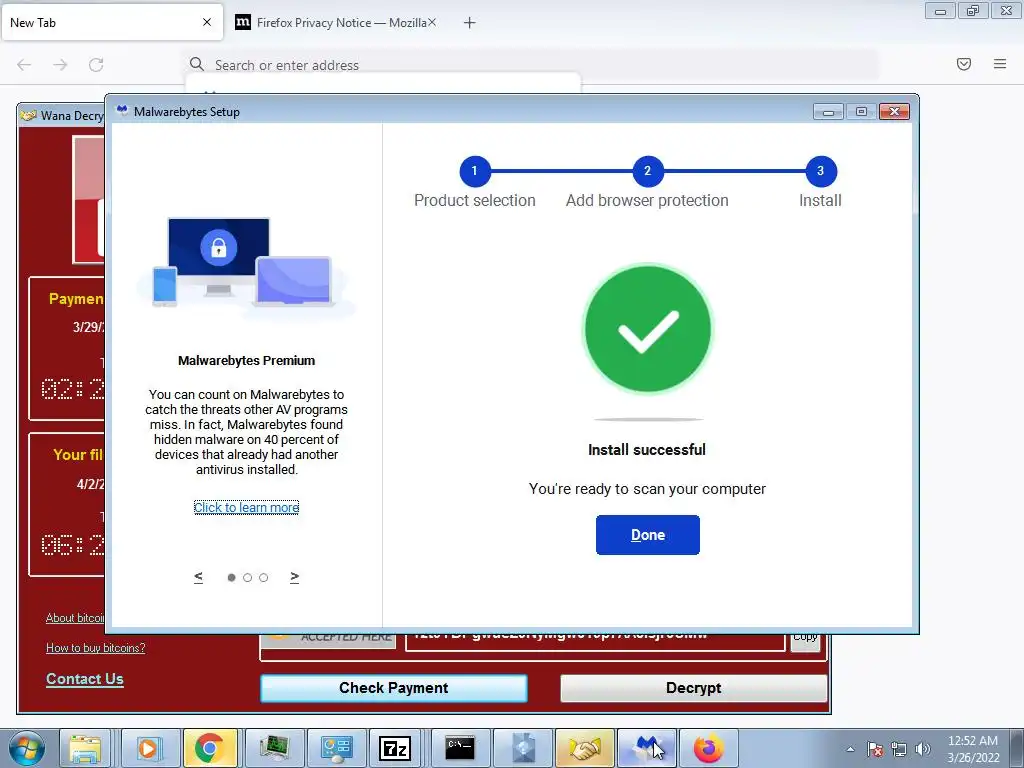Image resolution: width=1024 pixels, height=768 pixels.
Task: Click the Malwarebytes Setup title bar icon
Action: (x=121, y=111)
